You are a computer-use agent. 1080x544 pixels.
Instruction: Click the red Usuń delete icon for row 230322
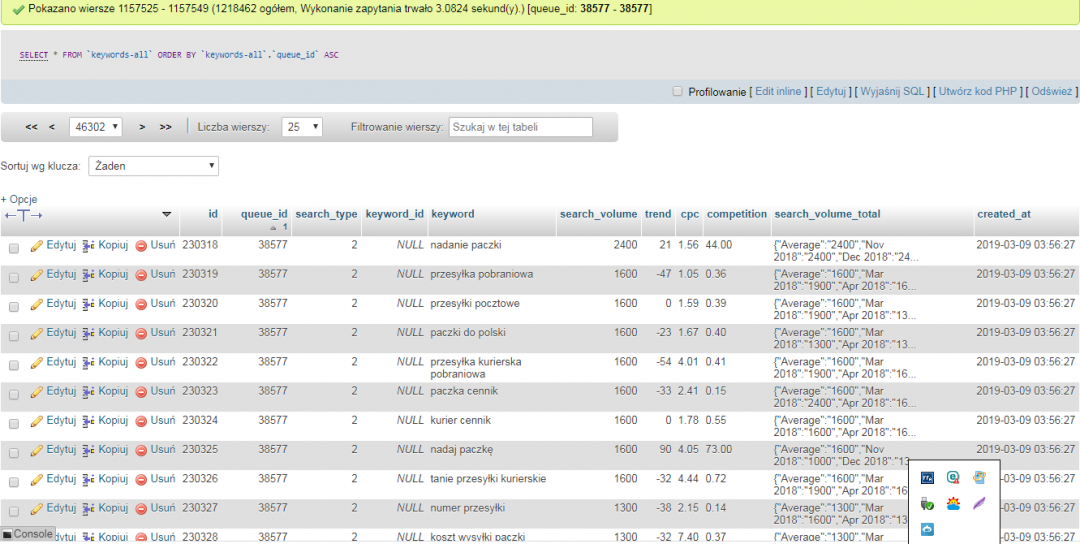coord(141,362)
